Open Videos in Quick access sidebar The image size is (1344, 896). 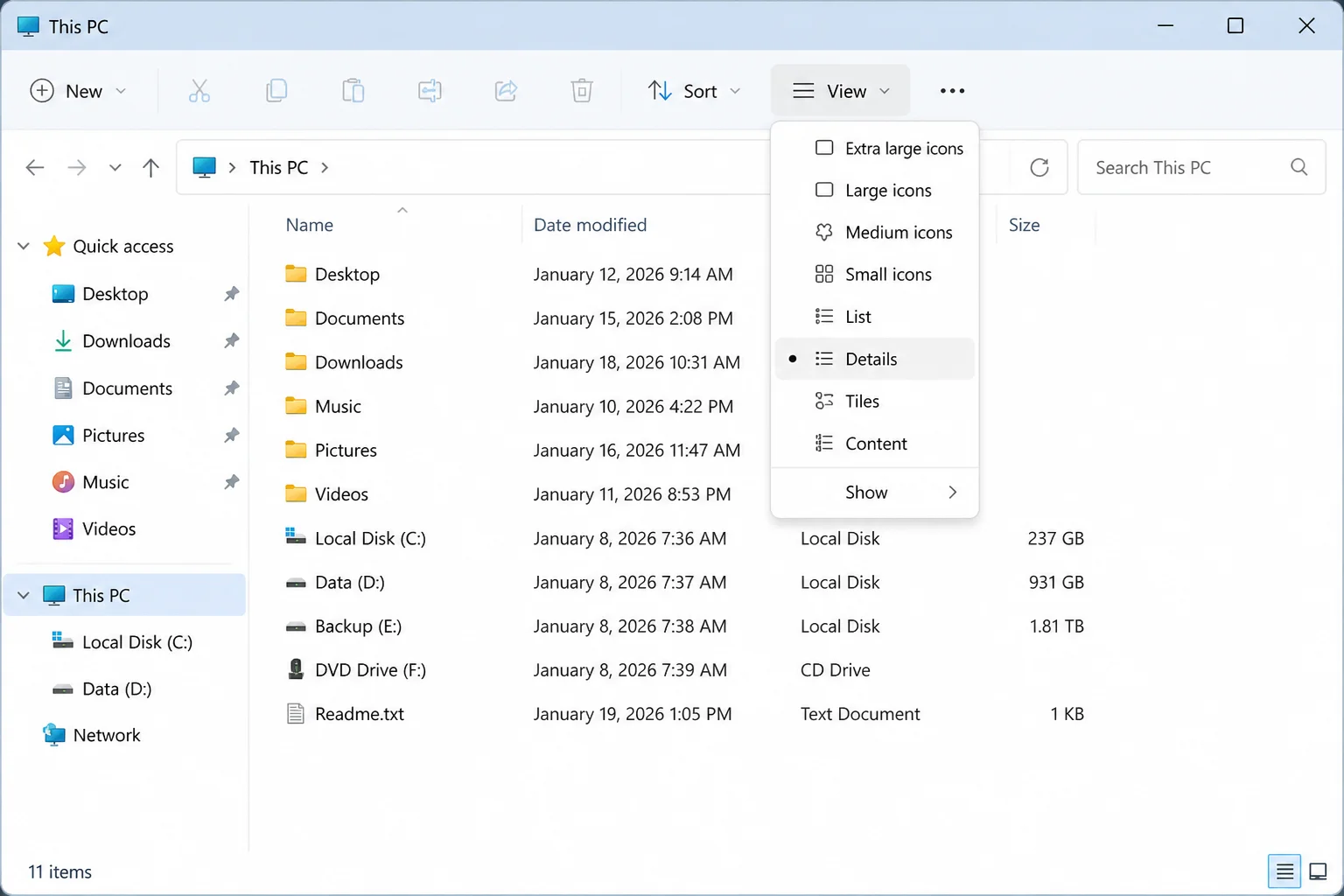pos(108,528)
